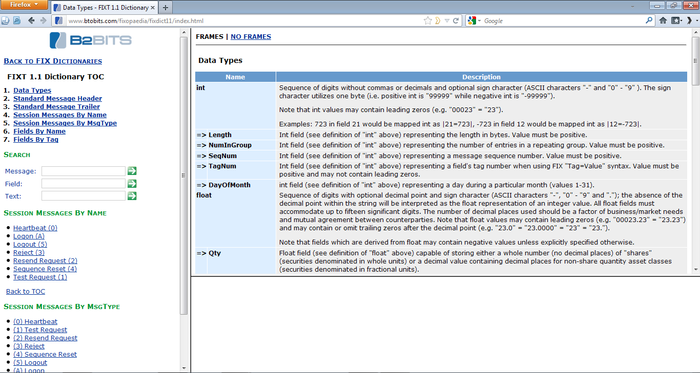Click the second blue toolbar icon near back arrow
This screenshot has height=373, width=700.
pyautogui.click(x=17, y=21)
